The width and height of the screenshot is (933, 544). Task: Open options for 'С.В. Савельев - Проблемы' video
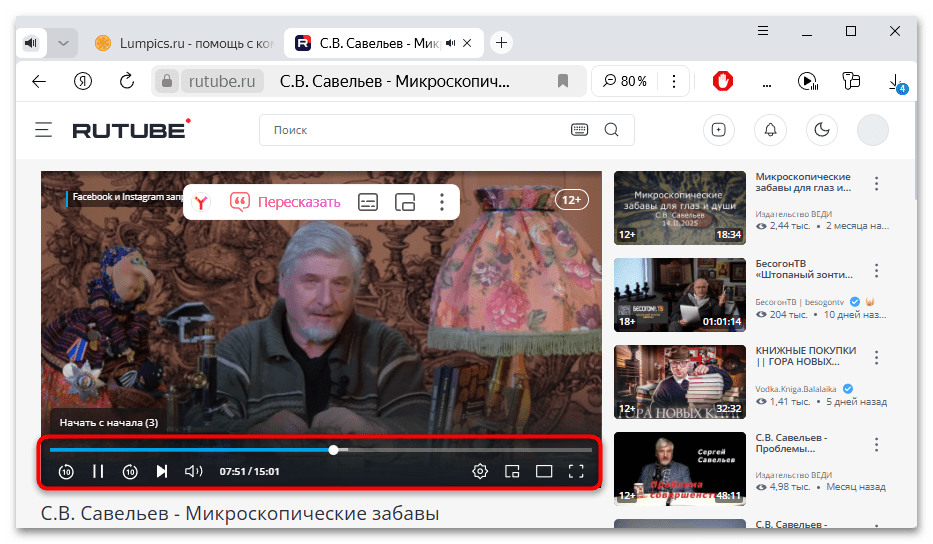876,445
